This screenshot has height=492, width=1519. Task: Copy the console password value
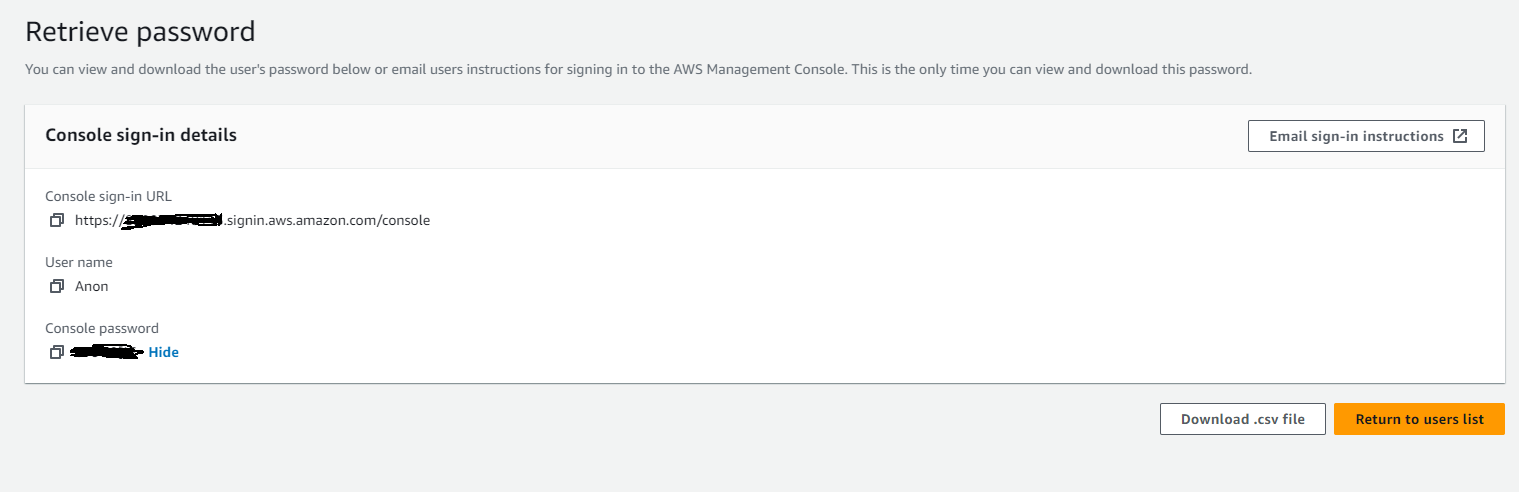(x=57, y=352)
